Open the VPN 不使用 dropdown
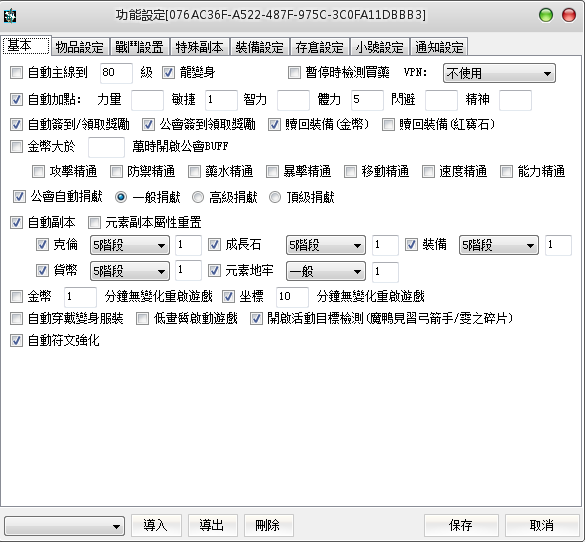 (x=499, y=73)
